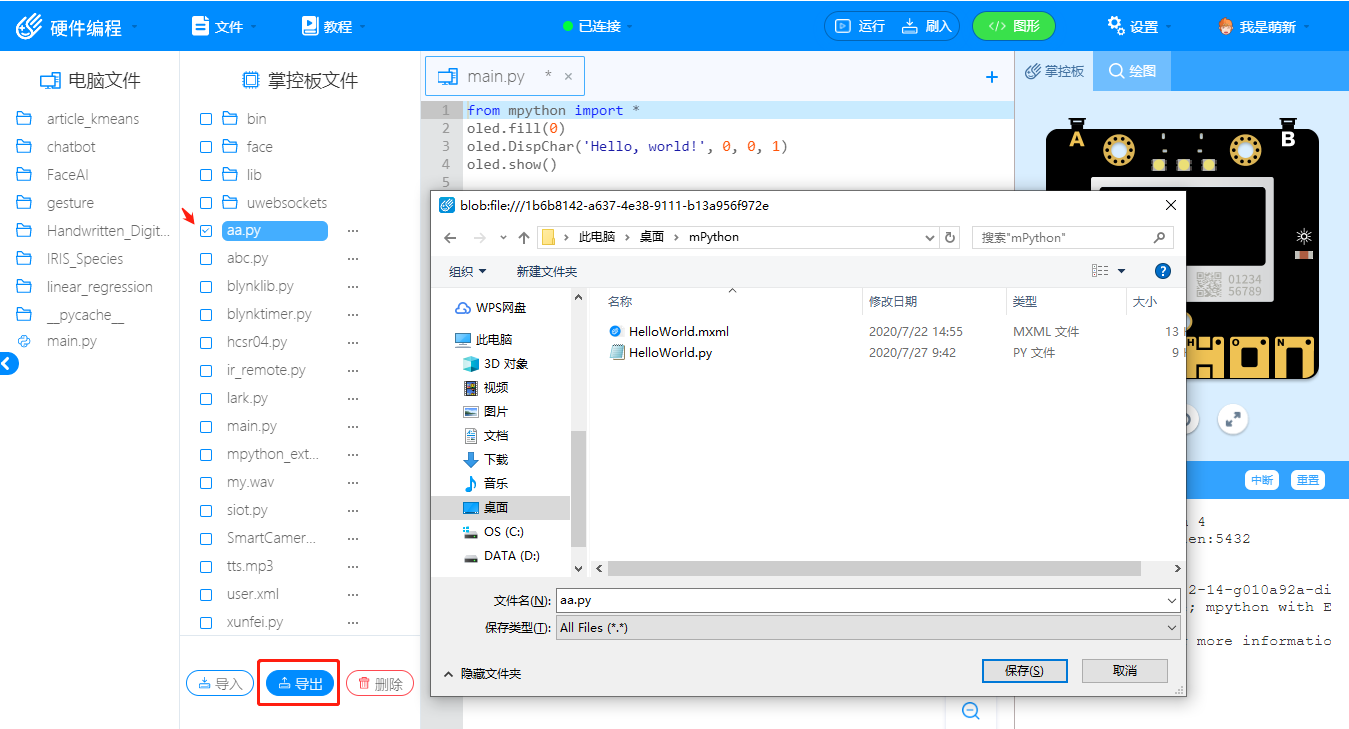Click the zoom magnifier icon below the editor
The width and height of the screenshot is (1349, 729).
(x=970, y=710)
